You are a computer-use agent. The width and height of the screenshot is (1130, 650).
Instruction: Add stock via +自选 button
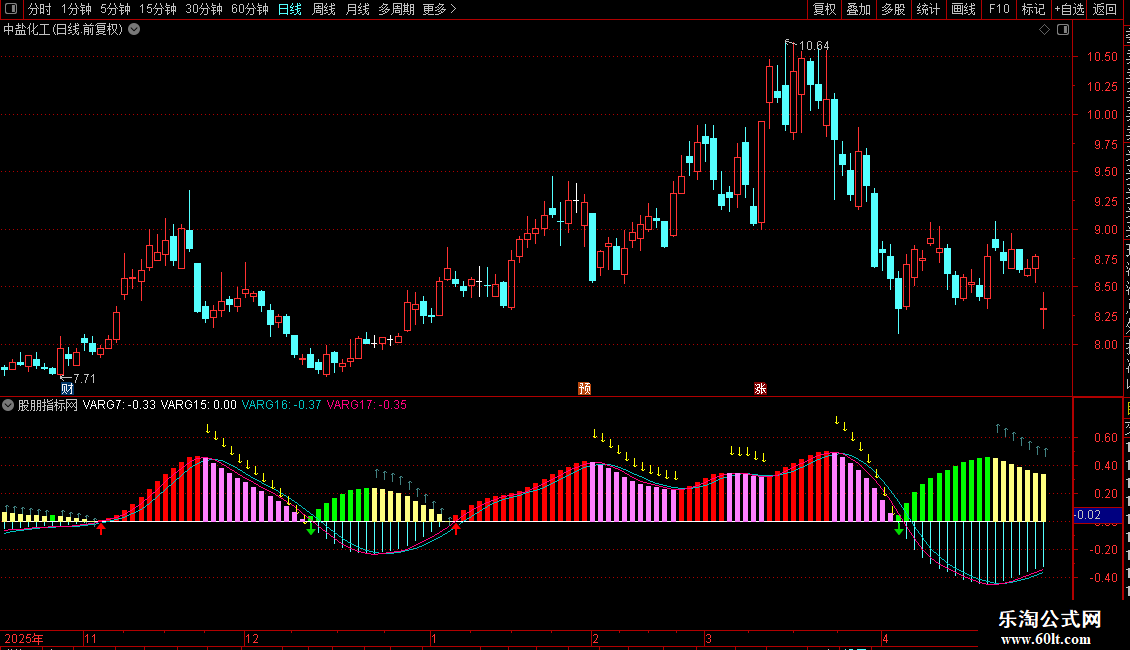(x=1069, y=9)
